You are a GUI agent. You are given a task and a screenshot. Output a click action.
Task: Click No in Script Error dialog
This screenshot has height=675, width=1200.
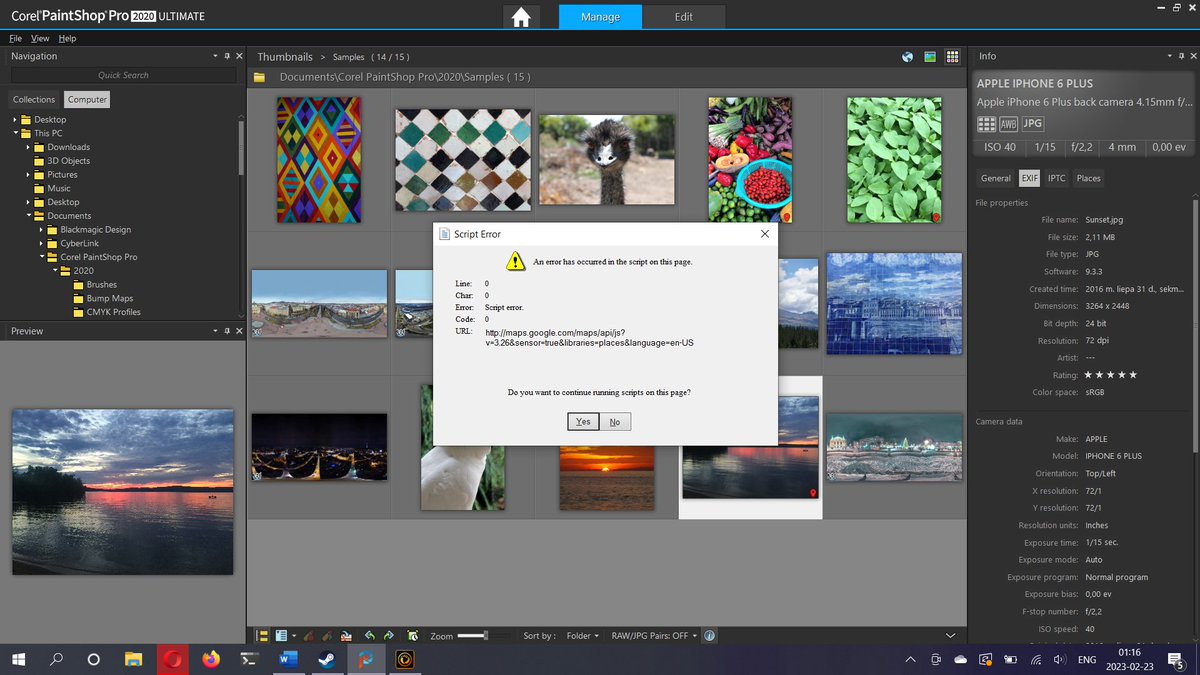tap(615, 422)
